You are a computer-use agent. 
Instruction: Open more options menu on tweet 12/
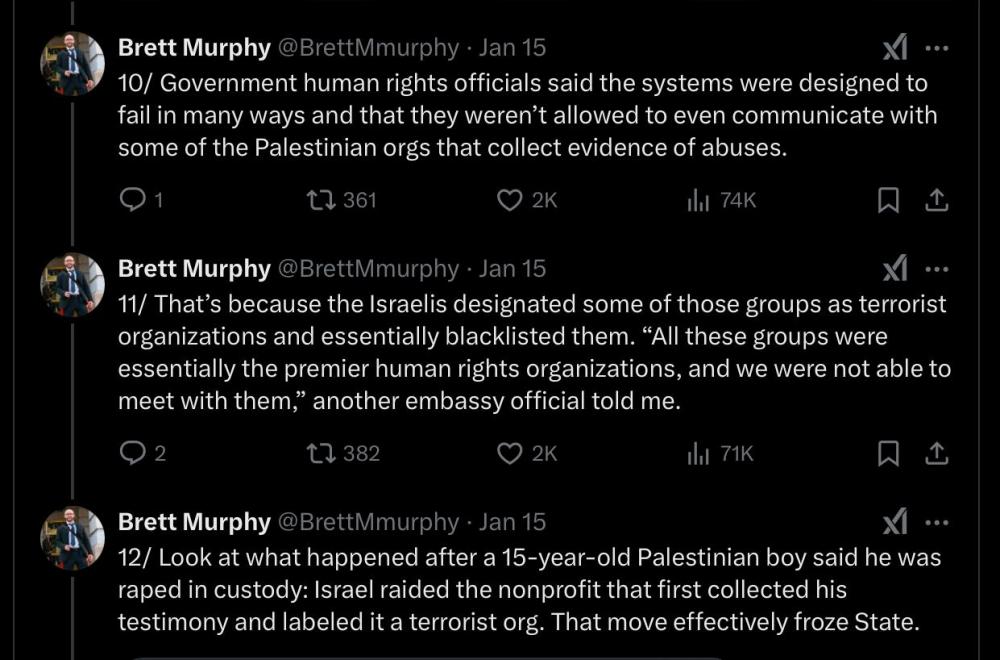[x=937, y=522]
